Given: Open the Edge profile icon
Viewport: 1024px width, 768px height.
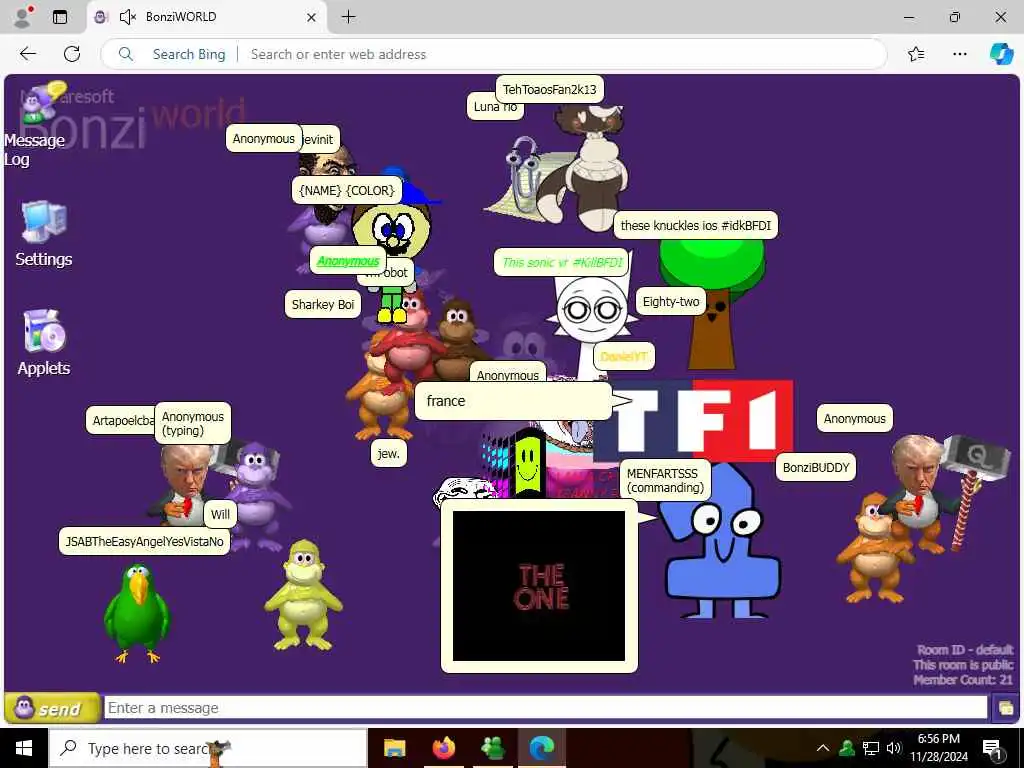Looking at the screenshot, I should (x=23, y=17).
